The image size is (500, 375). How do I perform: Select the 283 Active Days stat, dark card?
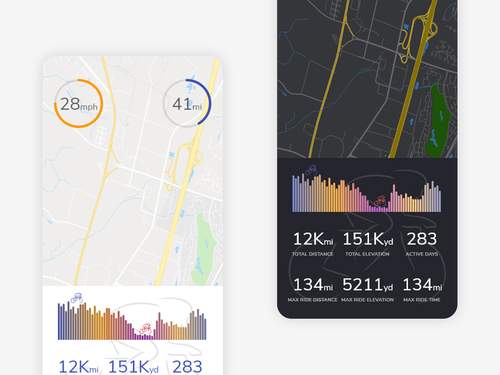(x=422, y=244)
